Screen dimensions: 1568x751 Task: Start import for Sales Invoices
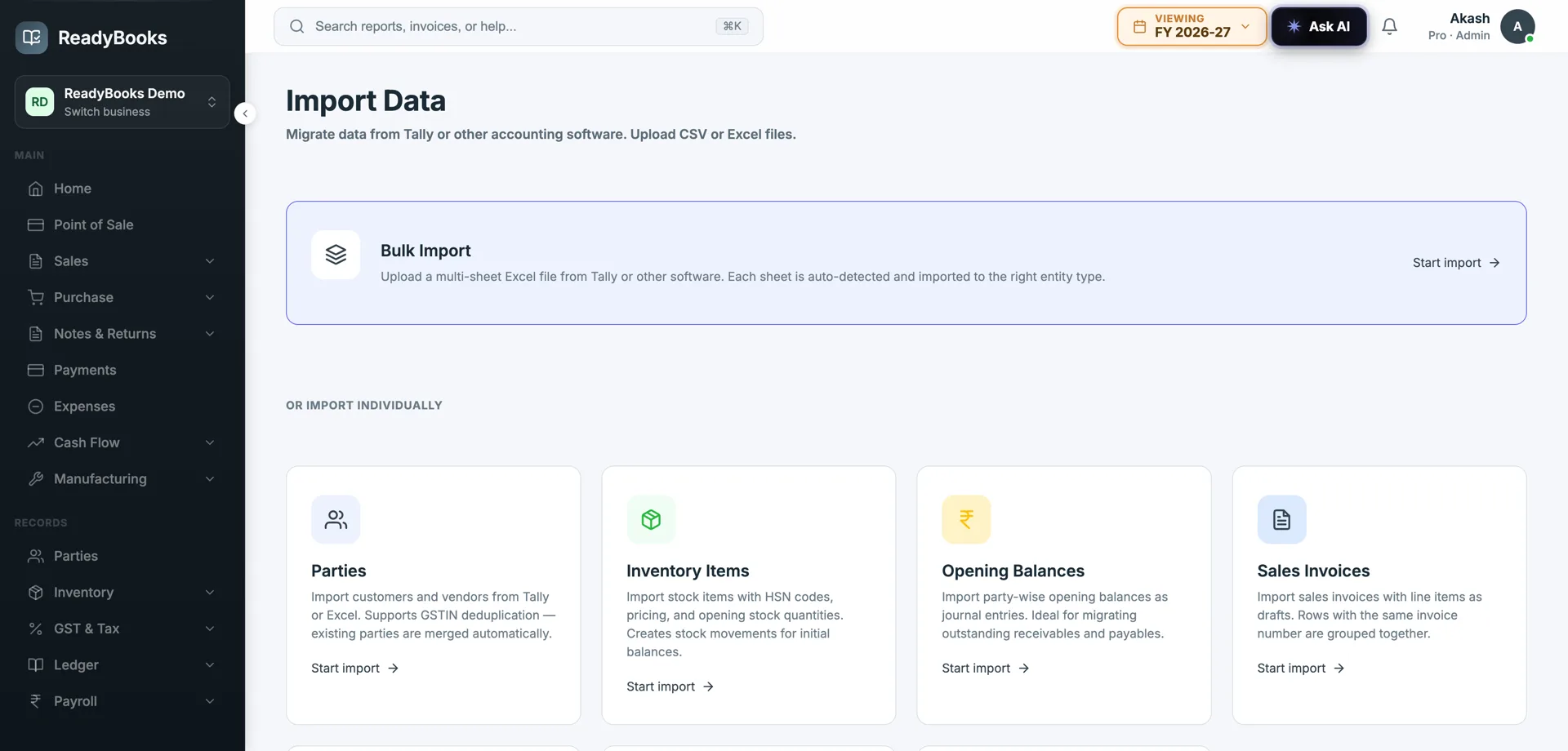tap(1300, 669)
